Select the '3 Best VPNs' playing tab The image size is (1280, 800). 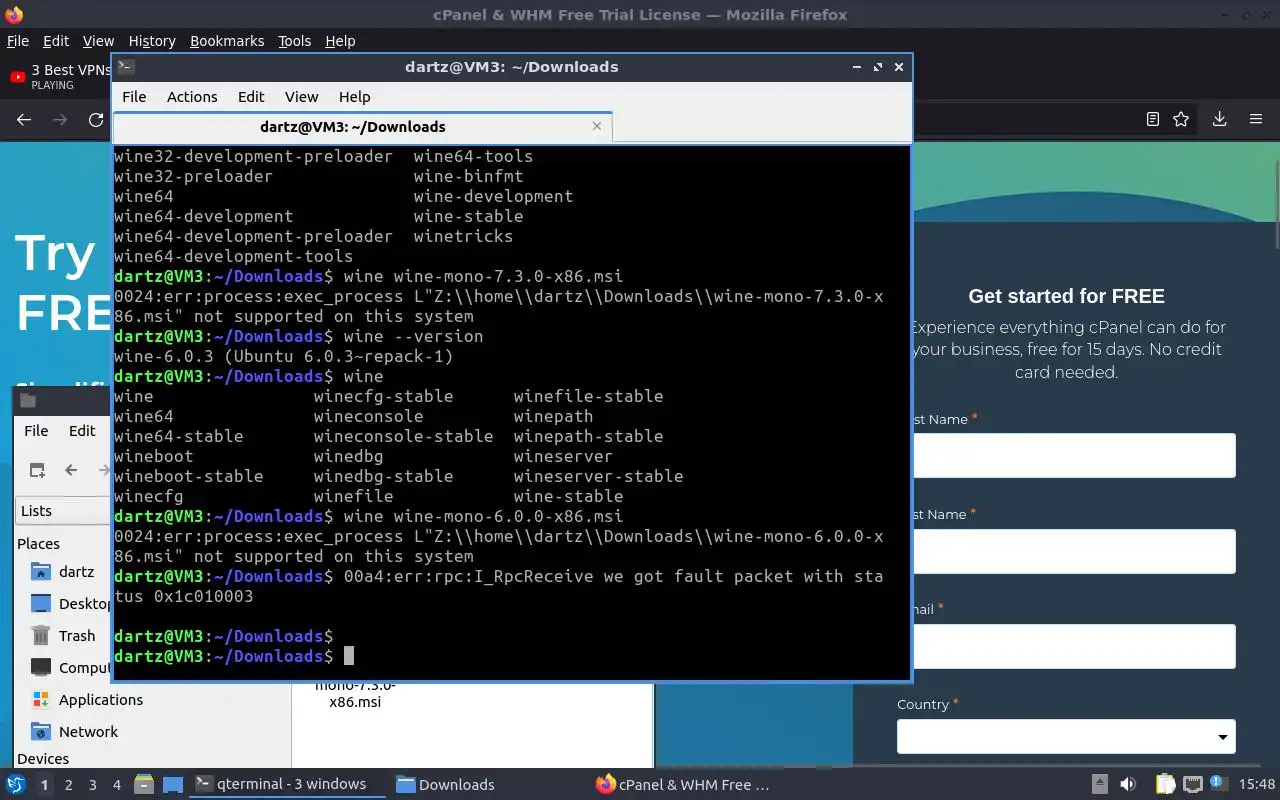(x=60, y=76)
